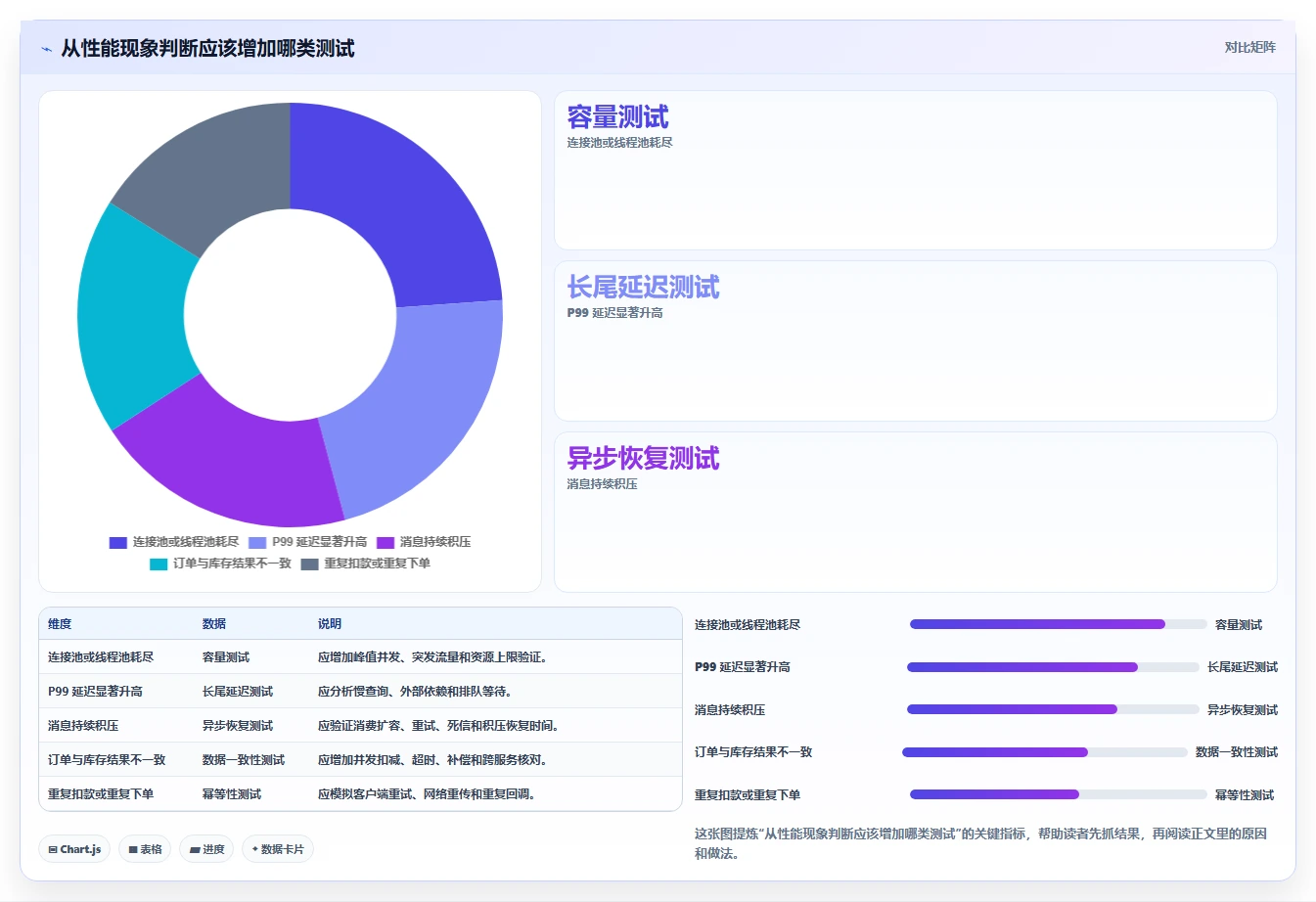Image resolution: width=1316 pixels, height=902 pixels.
Task: Select table cell 长尾延迟测试
Action: [238, 692]
